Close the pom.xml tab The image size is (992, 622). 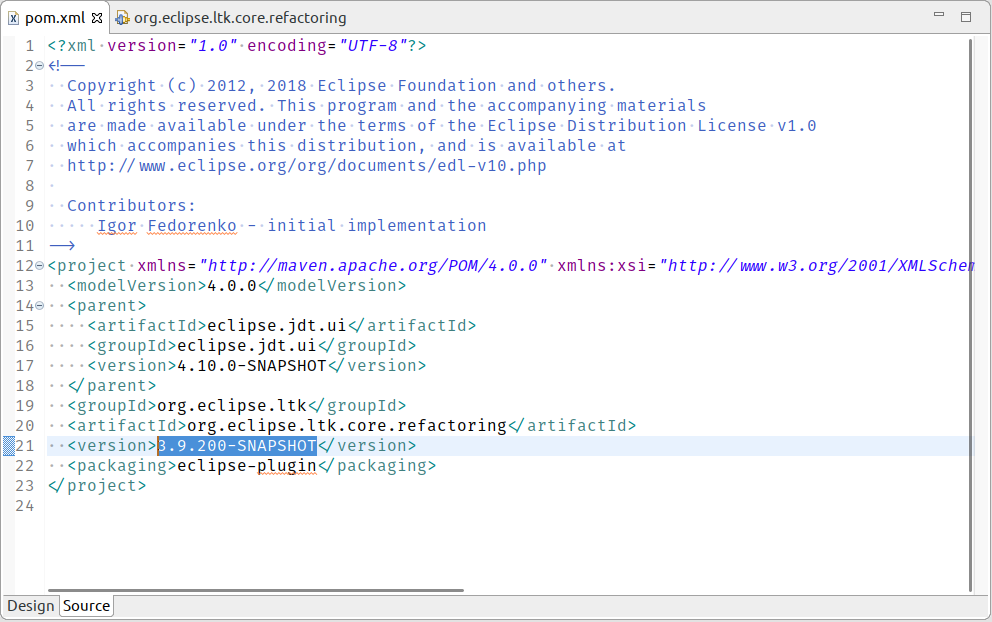tap(97, 18)
